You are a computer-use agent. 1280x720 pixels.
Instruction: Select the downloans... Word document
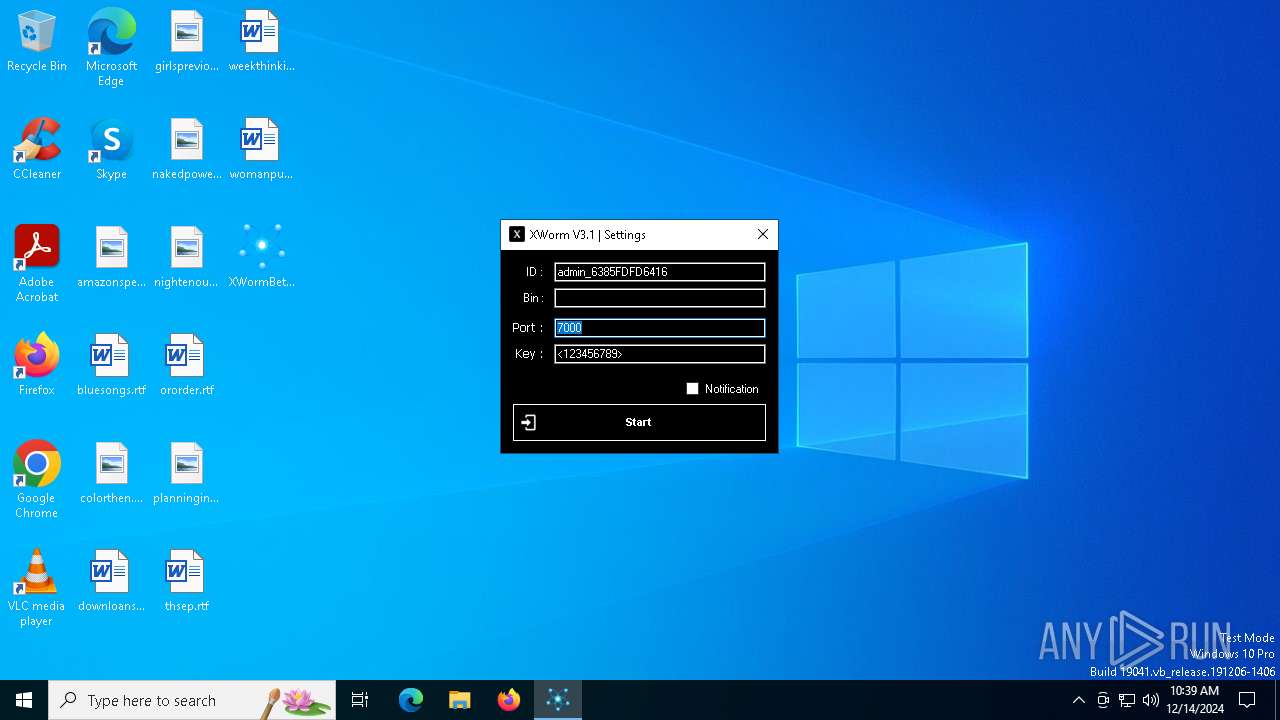(111, 582)
